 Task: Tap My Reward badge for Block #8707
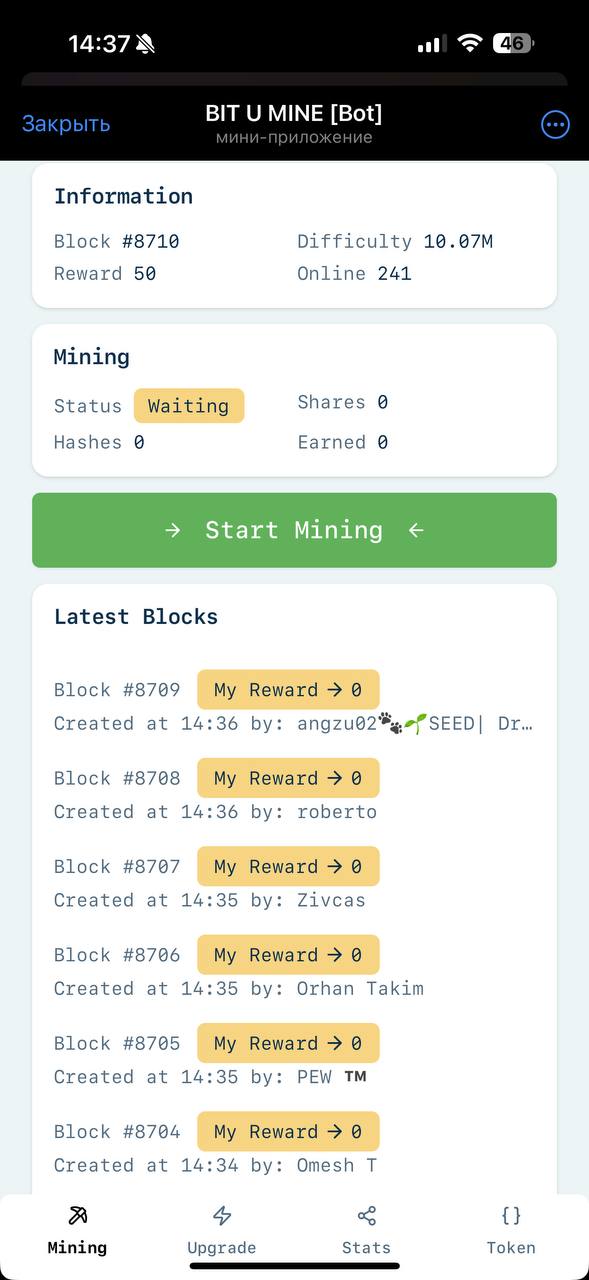288,867
